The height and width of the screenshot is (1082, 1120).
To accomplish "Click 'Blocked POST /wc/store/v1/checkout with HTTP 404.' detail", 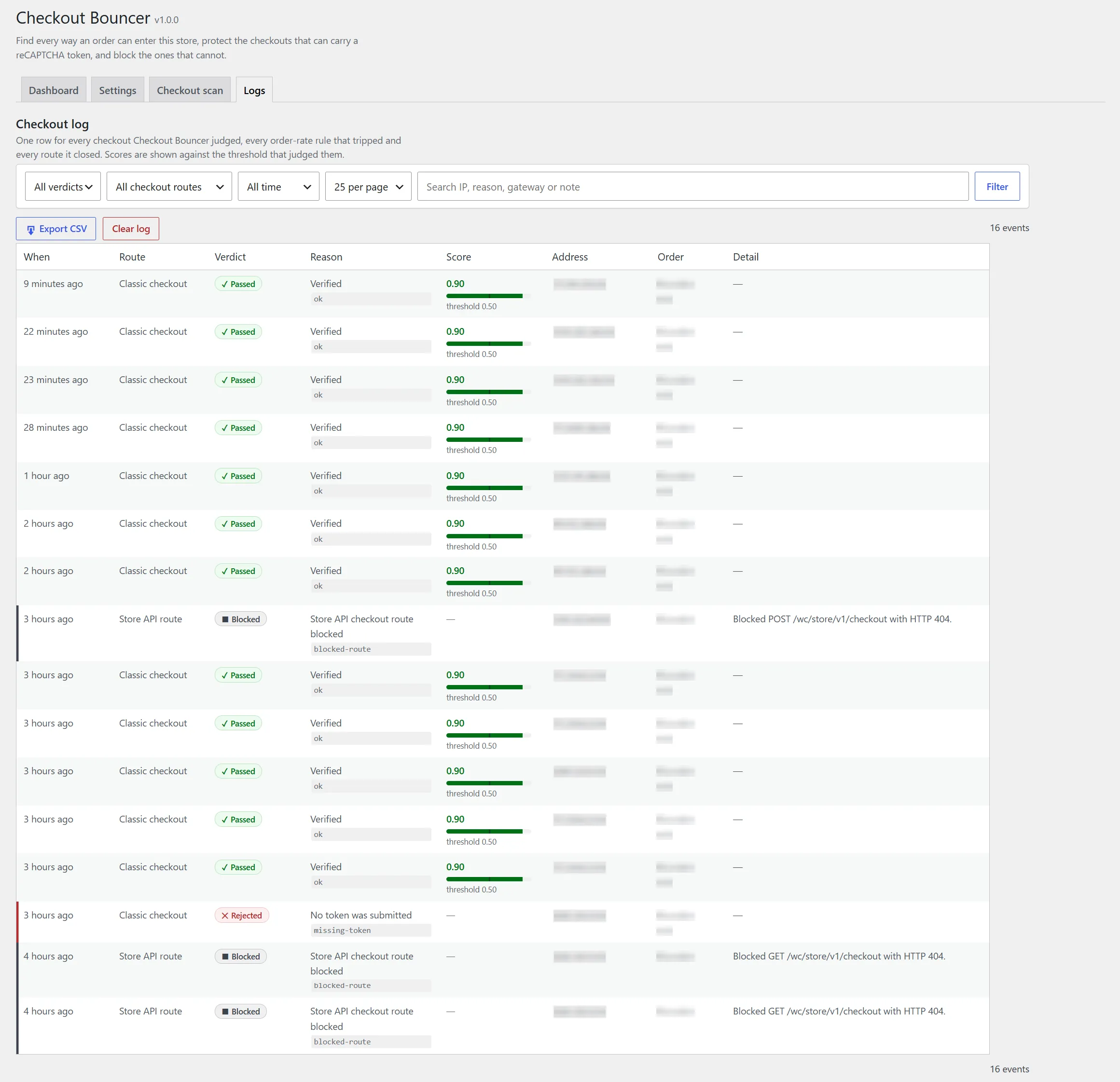I will pos(842,619).
